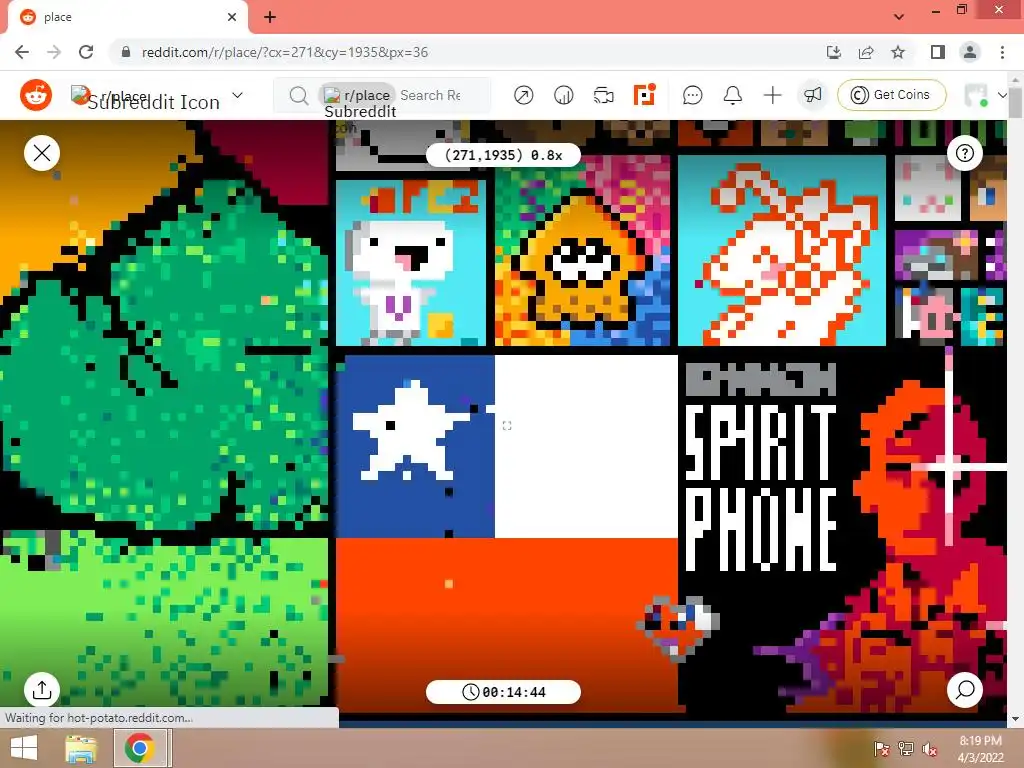Click the browser forward arrow

click(54, 52)
